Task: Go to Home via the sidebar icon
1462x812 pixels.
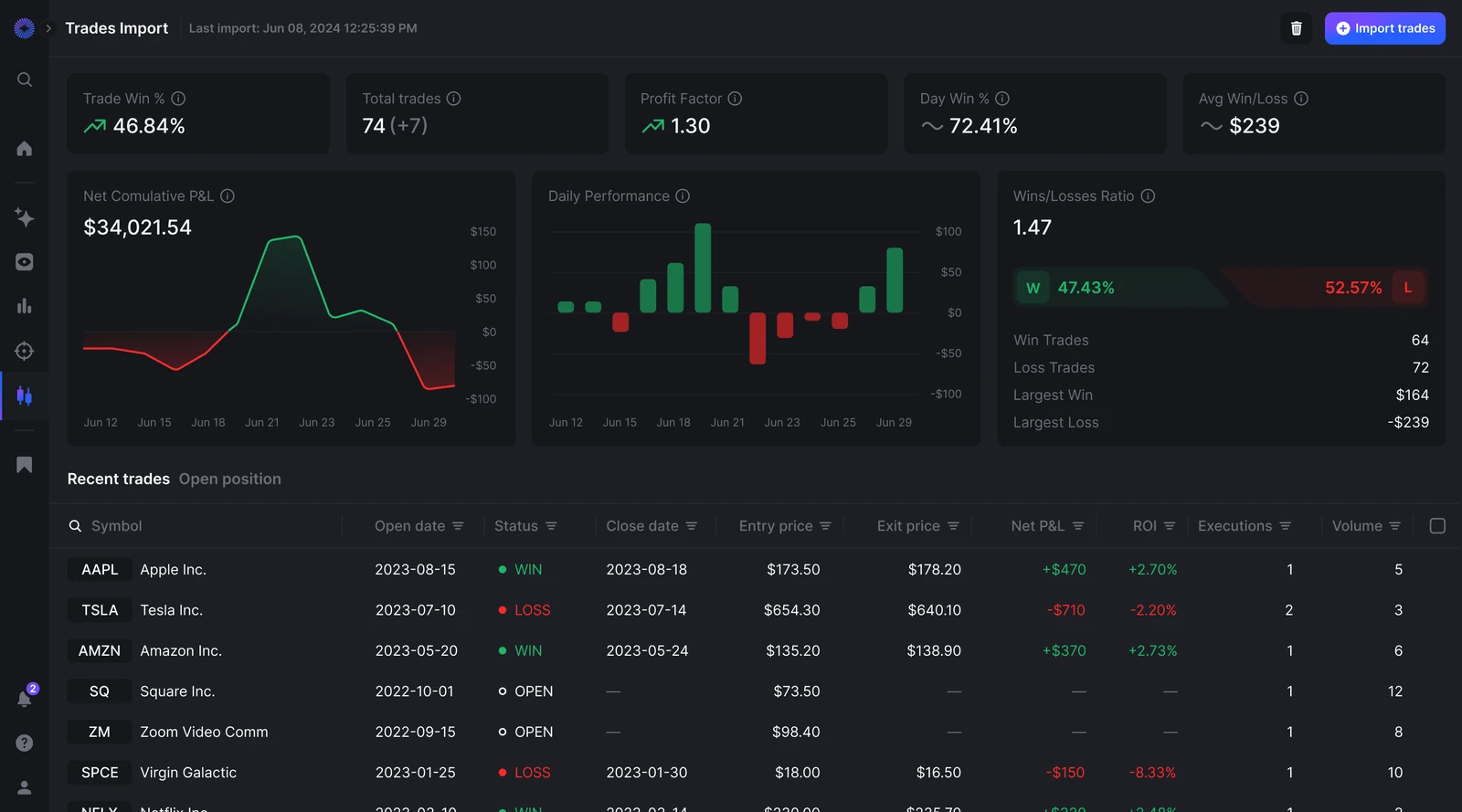Action: click(x=25, y=148)
